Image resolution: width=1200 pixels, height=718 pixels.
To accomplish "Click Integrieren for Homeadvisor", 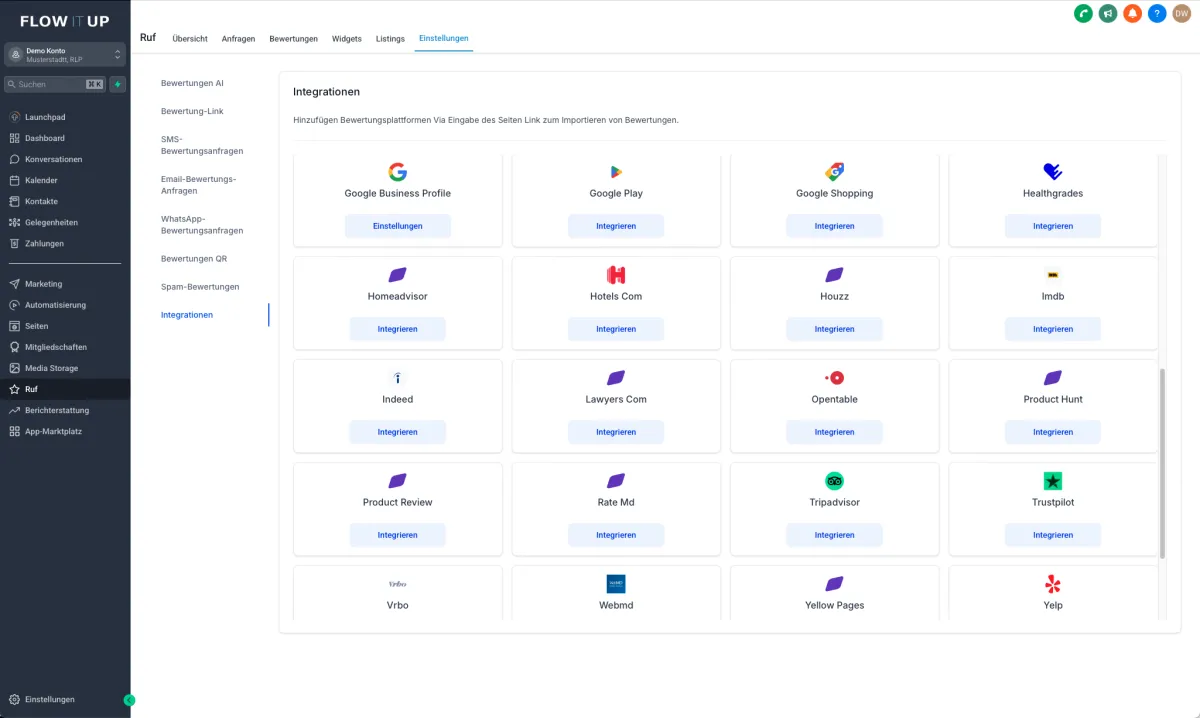I will click(x=398, y=329).
